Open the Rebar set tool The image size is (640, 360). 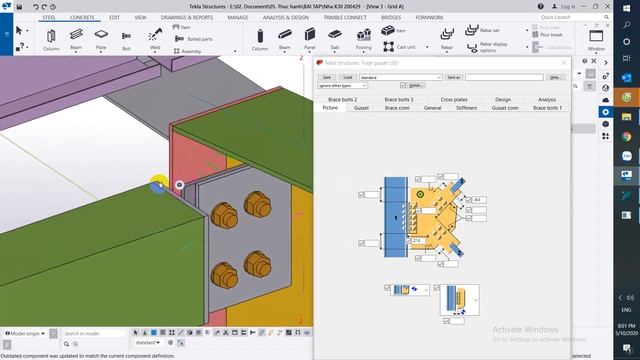[x=482, y=30]
